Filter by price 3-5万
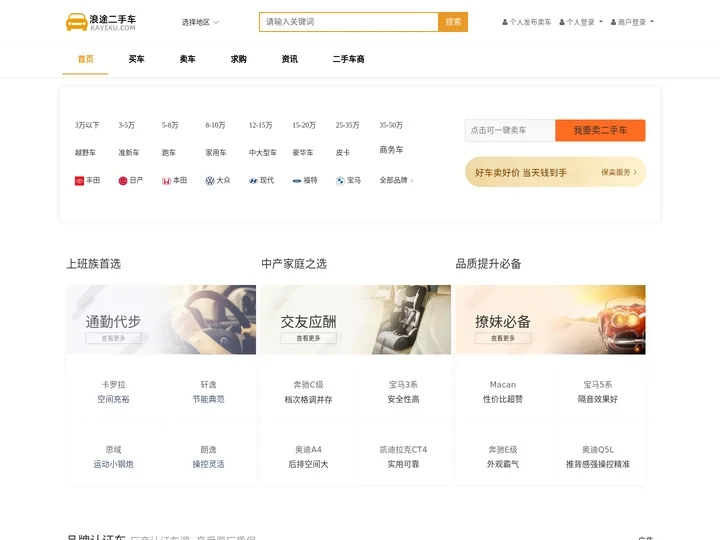 tap(126, 125)
